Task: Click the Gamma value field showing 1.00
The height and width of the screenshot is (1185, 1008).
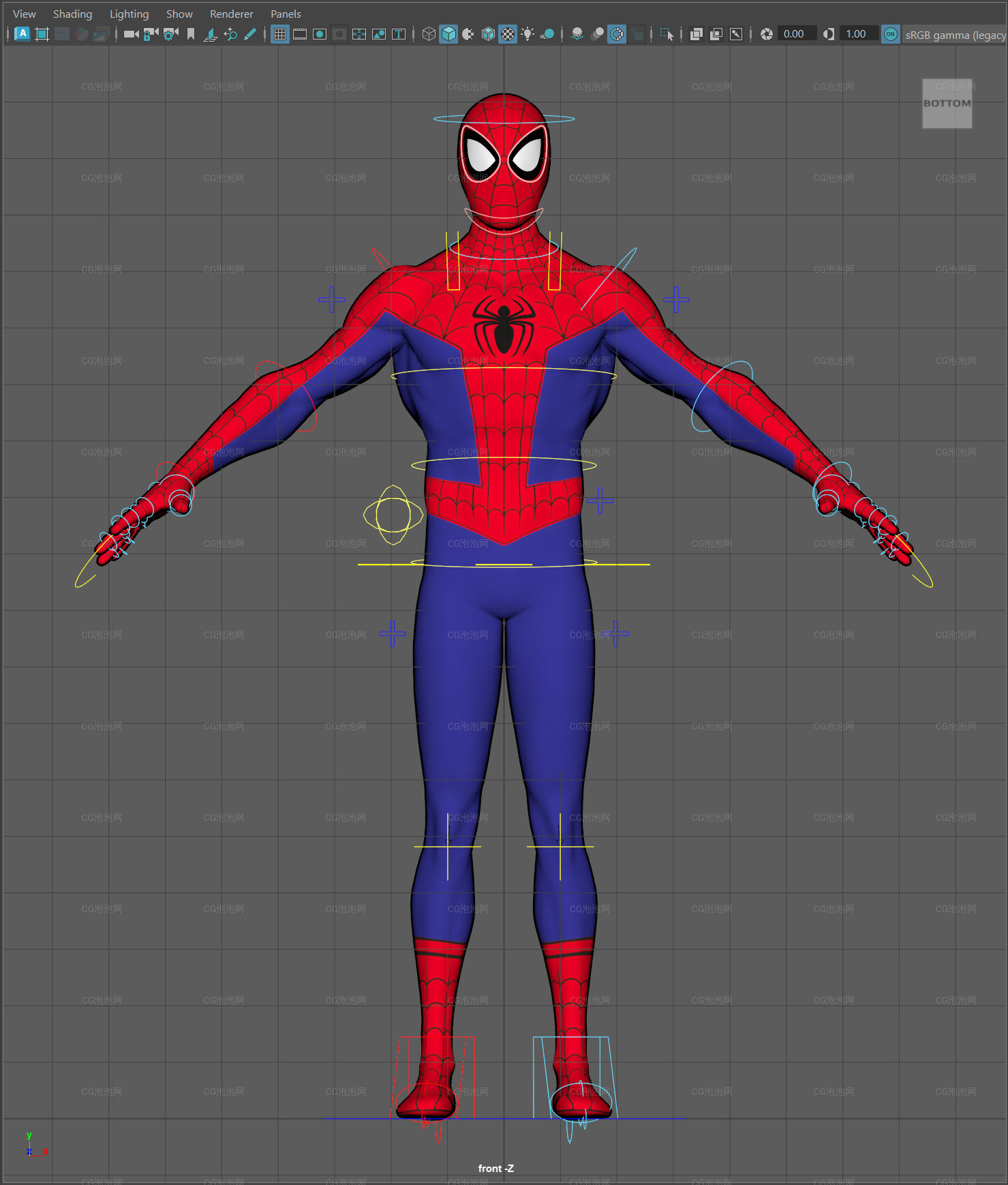Action: coord(859,33)
